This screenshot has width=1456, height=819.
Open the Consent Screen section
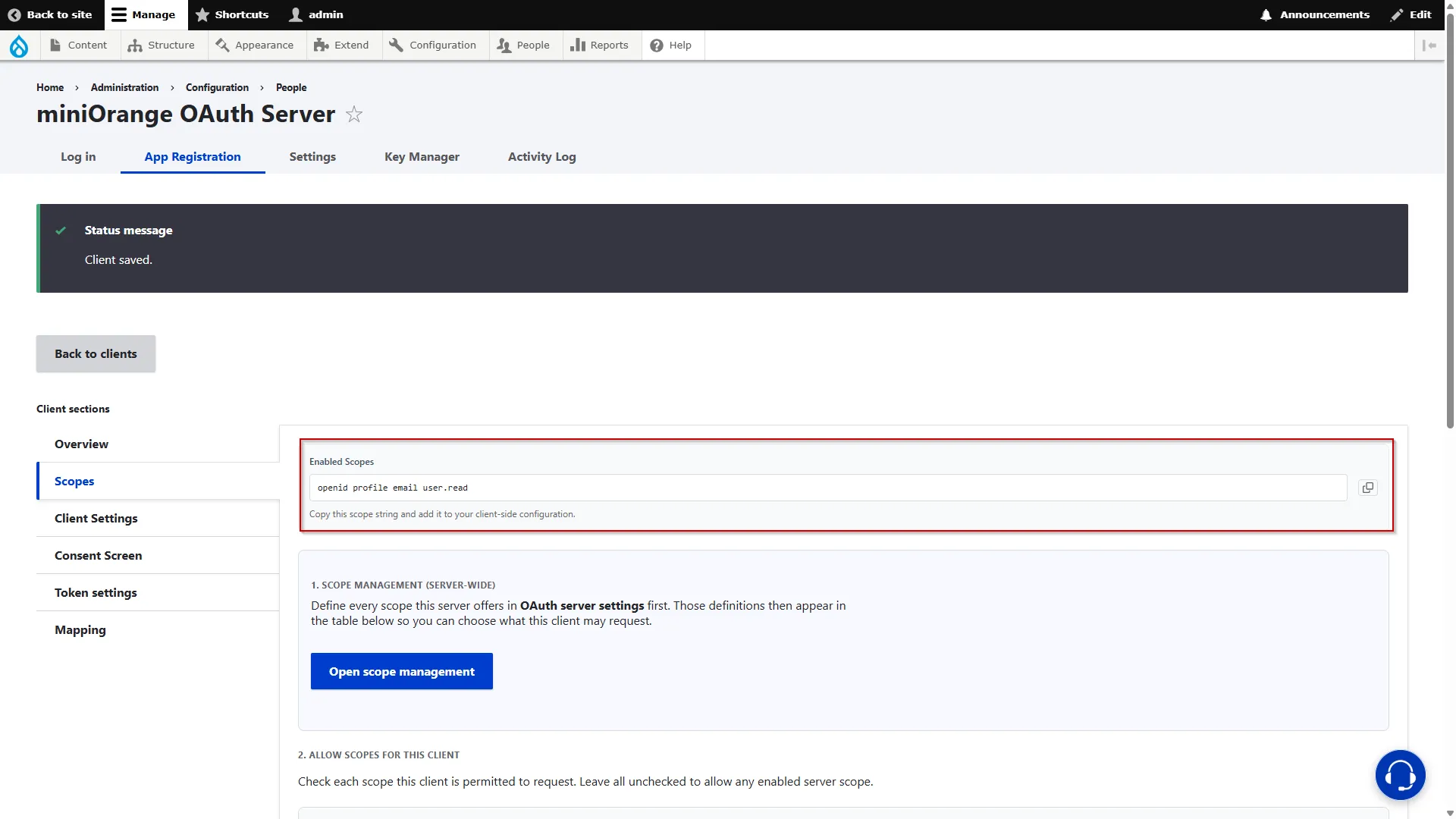point(158,555)
